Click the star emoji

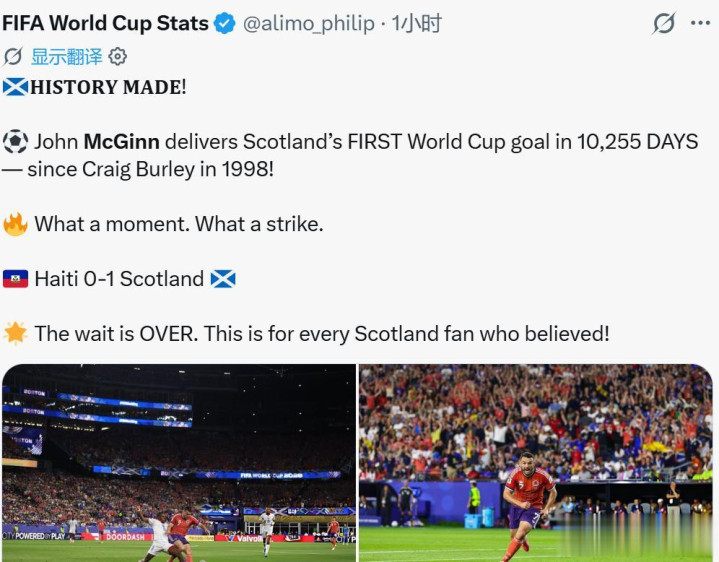click(15, 333)
